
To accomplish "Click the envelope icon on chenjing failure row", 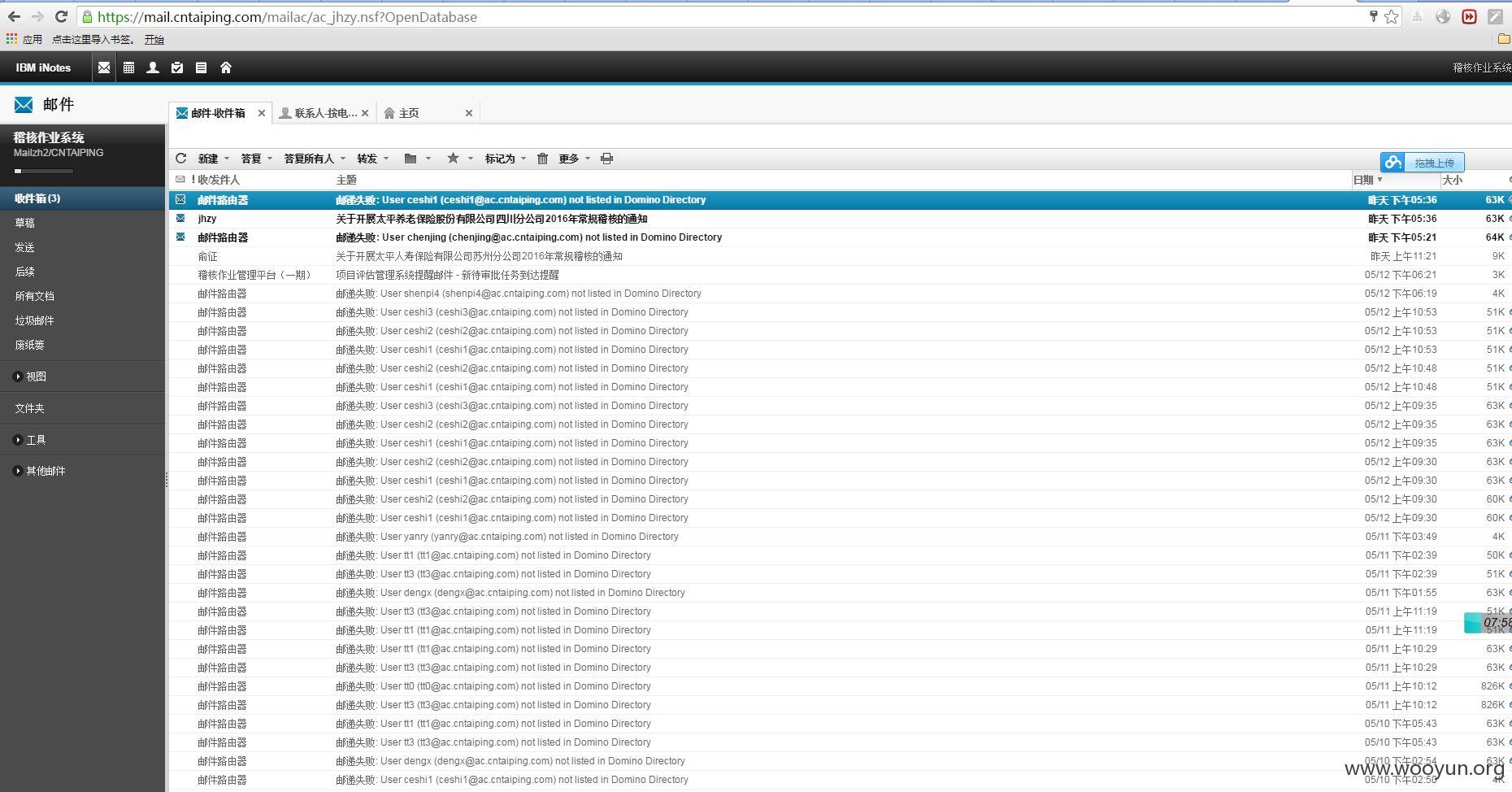I will coord(180,237).
